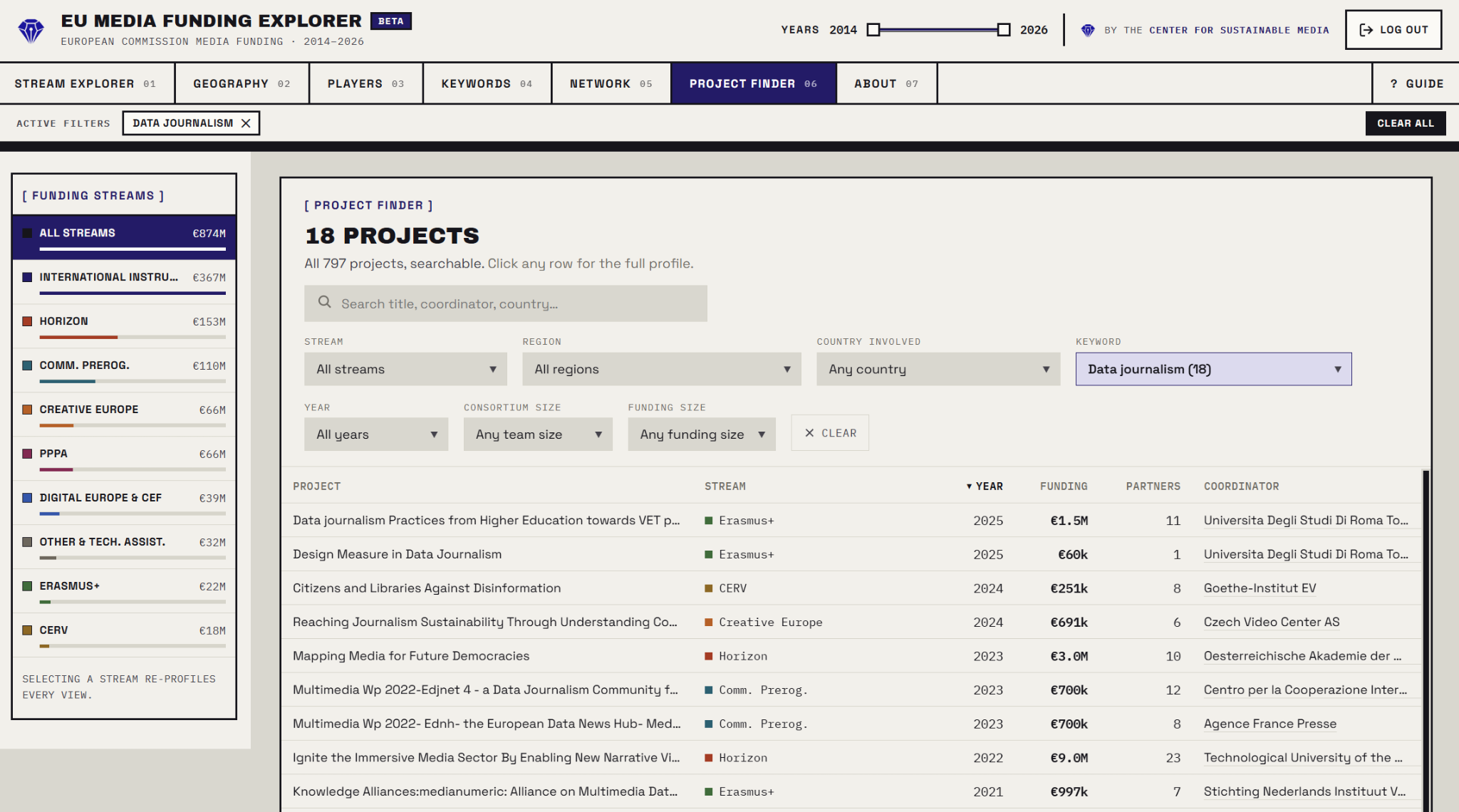Open the Data journalism keyword dropdown
1459x812 pixels.
tap(1213, 369)
